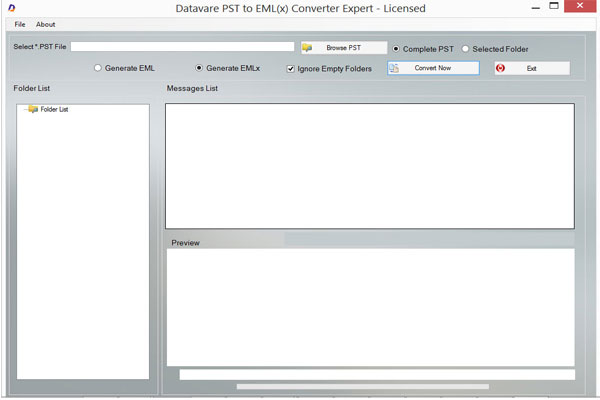
Task: Click the Select PST File path field
Action: tap(182, 47)
